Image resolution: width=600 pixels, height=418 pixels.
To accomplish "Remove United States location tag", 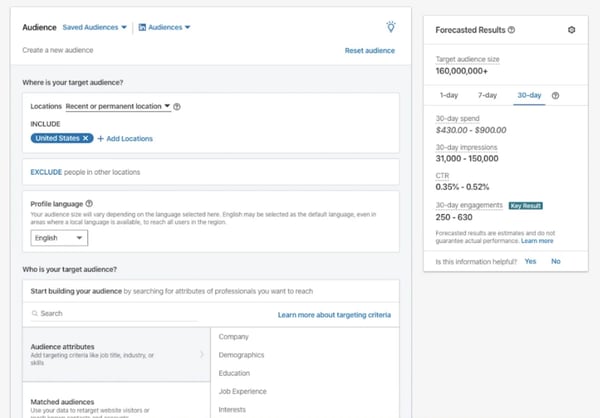I will 86,138.
